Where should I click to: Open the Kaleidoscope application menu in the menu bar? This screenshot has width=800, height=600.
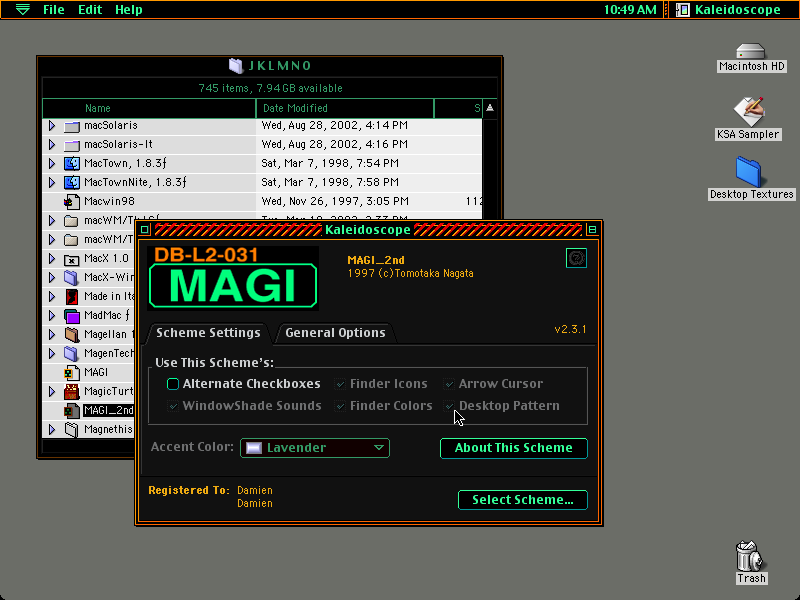tap(728, 9)
